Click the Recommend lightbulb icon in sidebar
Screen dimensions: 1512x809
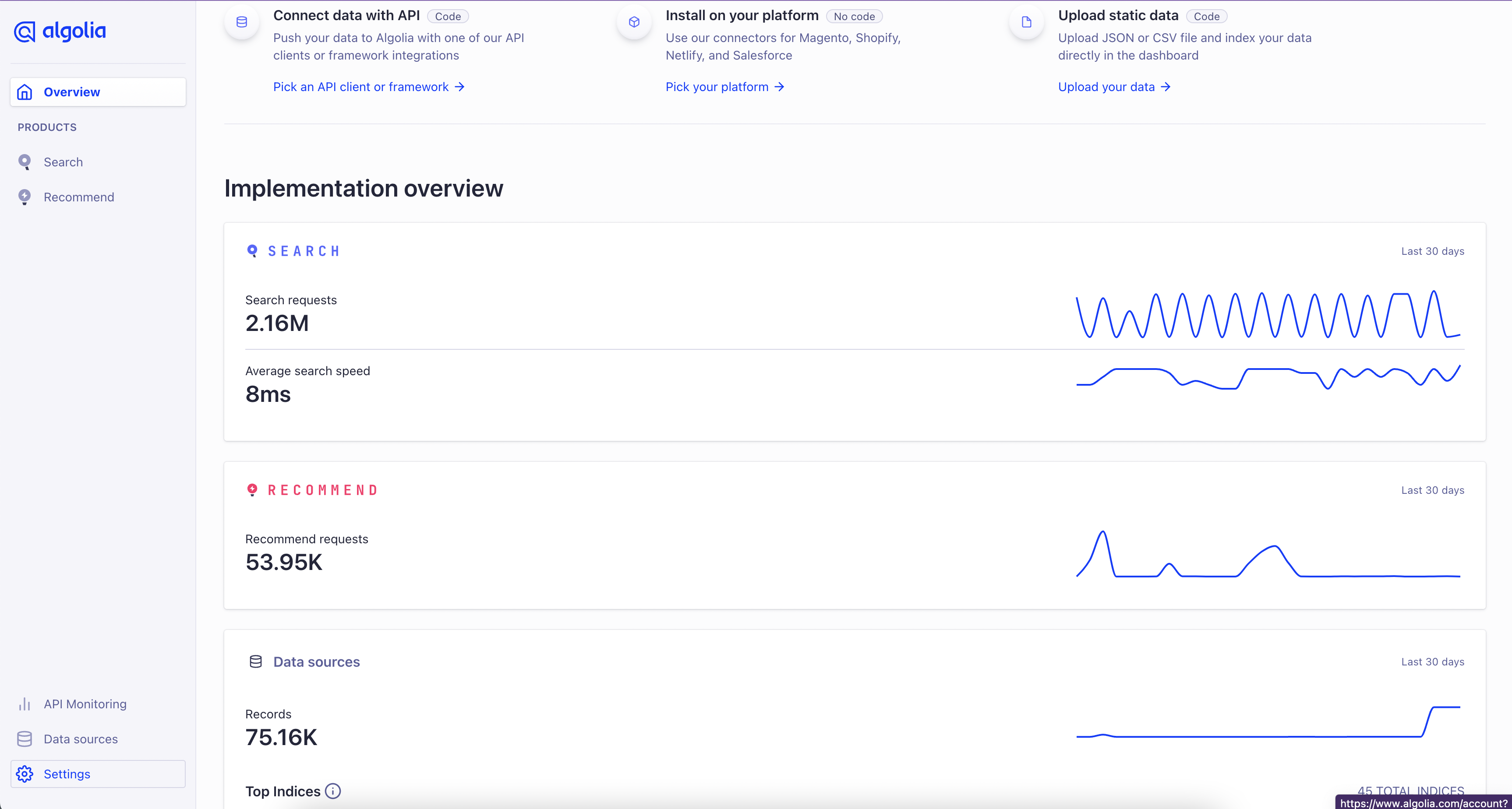25,197
